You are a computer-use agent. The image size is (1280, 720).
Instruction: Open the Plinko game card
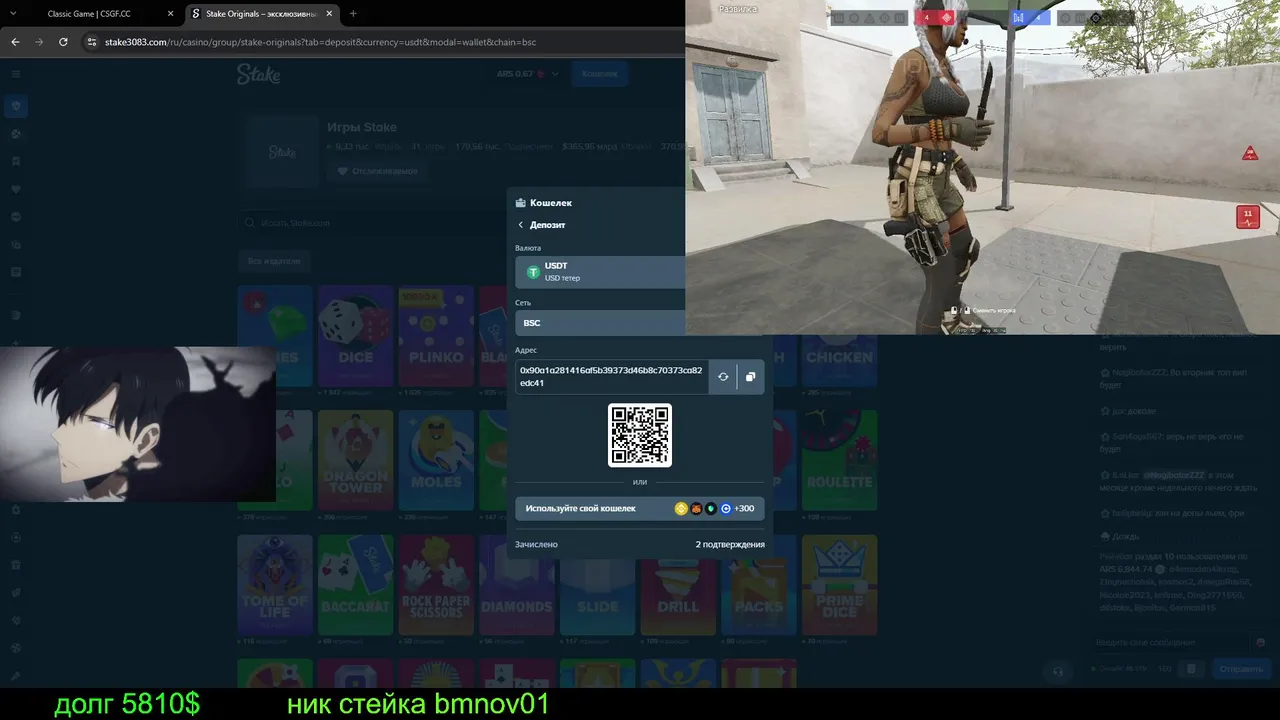(436, 335)
